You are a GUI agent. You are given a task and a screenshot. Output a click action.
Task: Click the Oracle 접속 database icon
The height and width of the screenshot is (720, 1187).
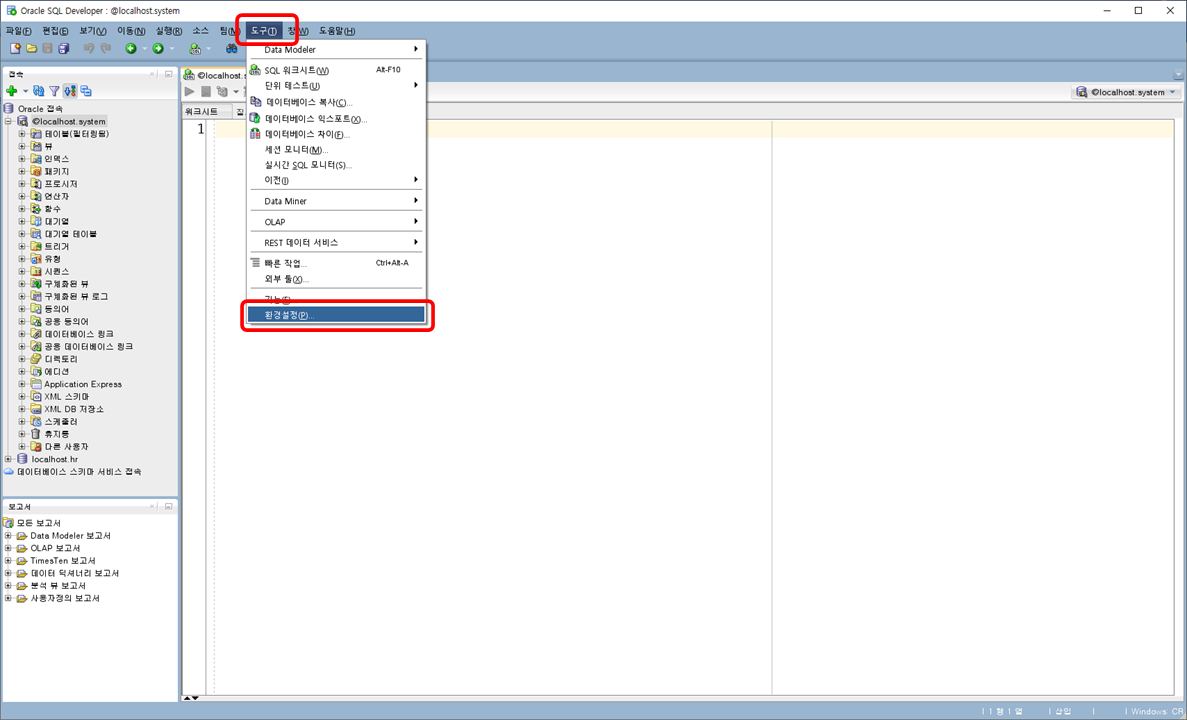point(9,109)
